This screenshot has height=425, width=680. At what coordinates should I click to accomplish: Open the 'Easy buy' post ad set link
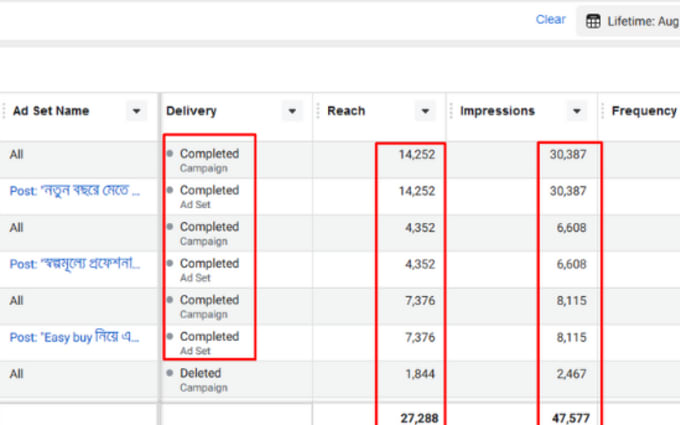75,337
